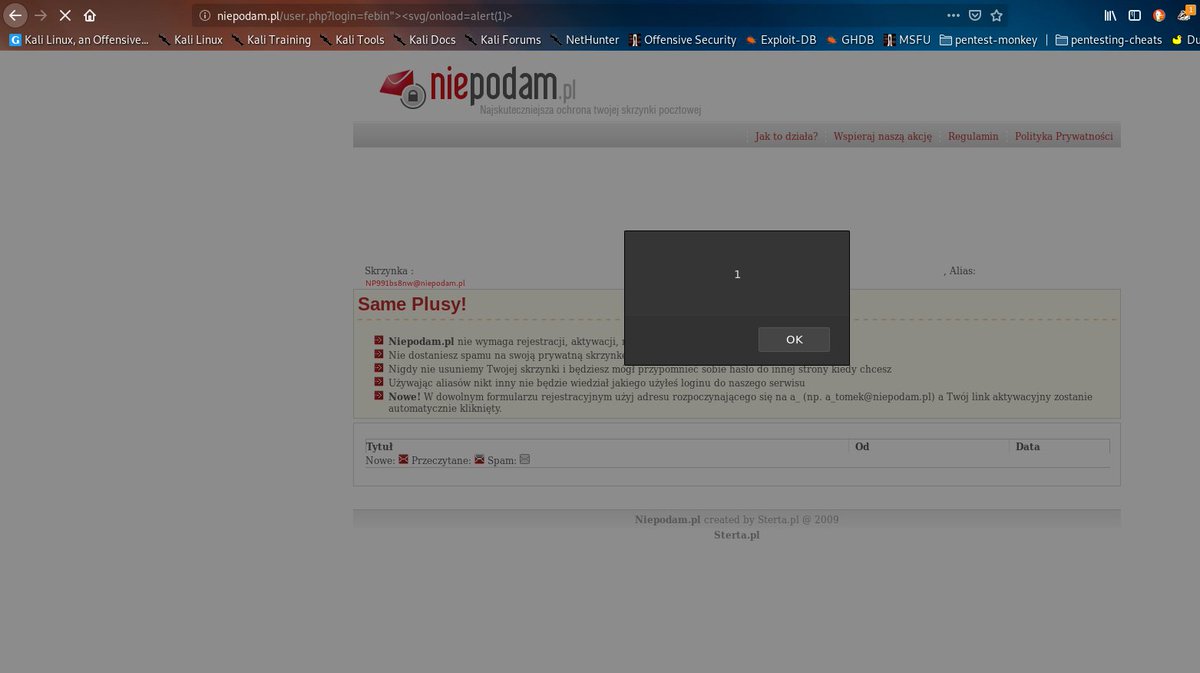Click the site information icon in address bar
Image resolution: width=1200 pixels, height=673 pixels.
point(204,15)
